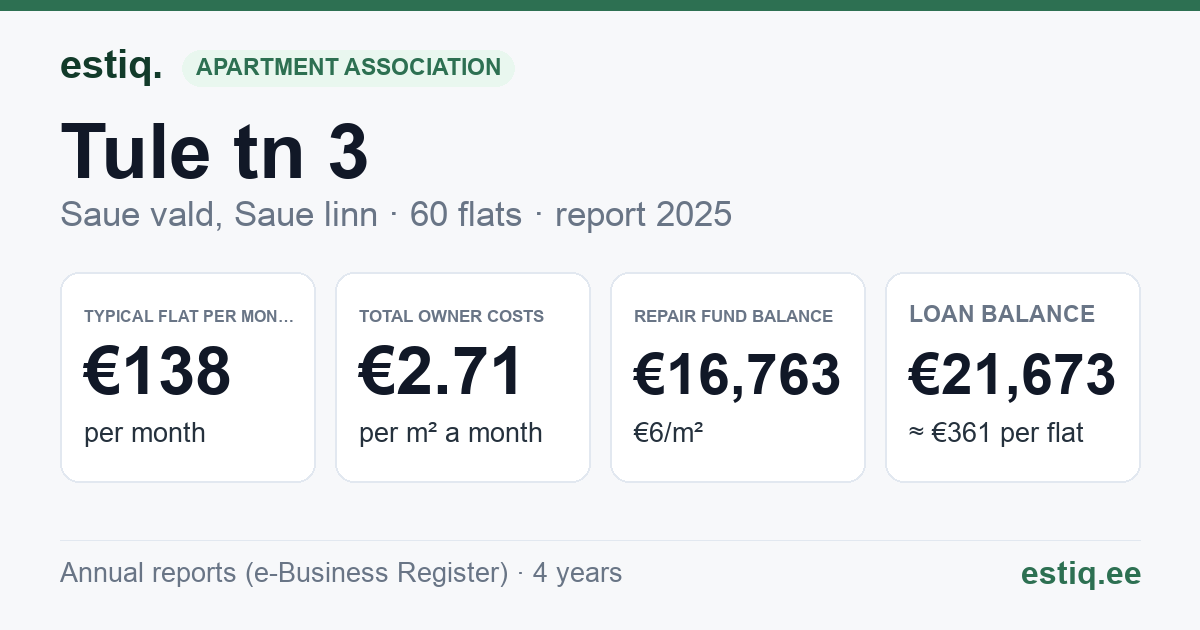
Task: Click the Tule tn 3 heading
Action: [215, 151]
